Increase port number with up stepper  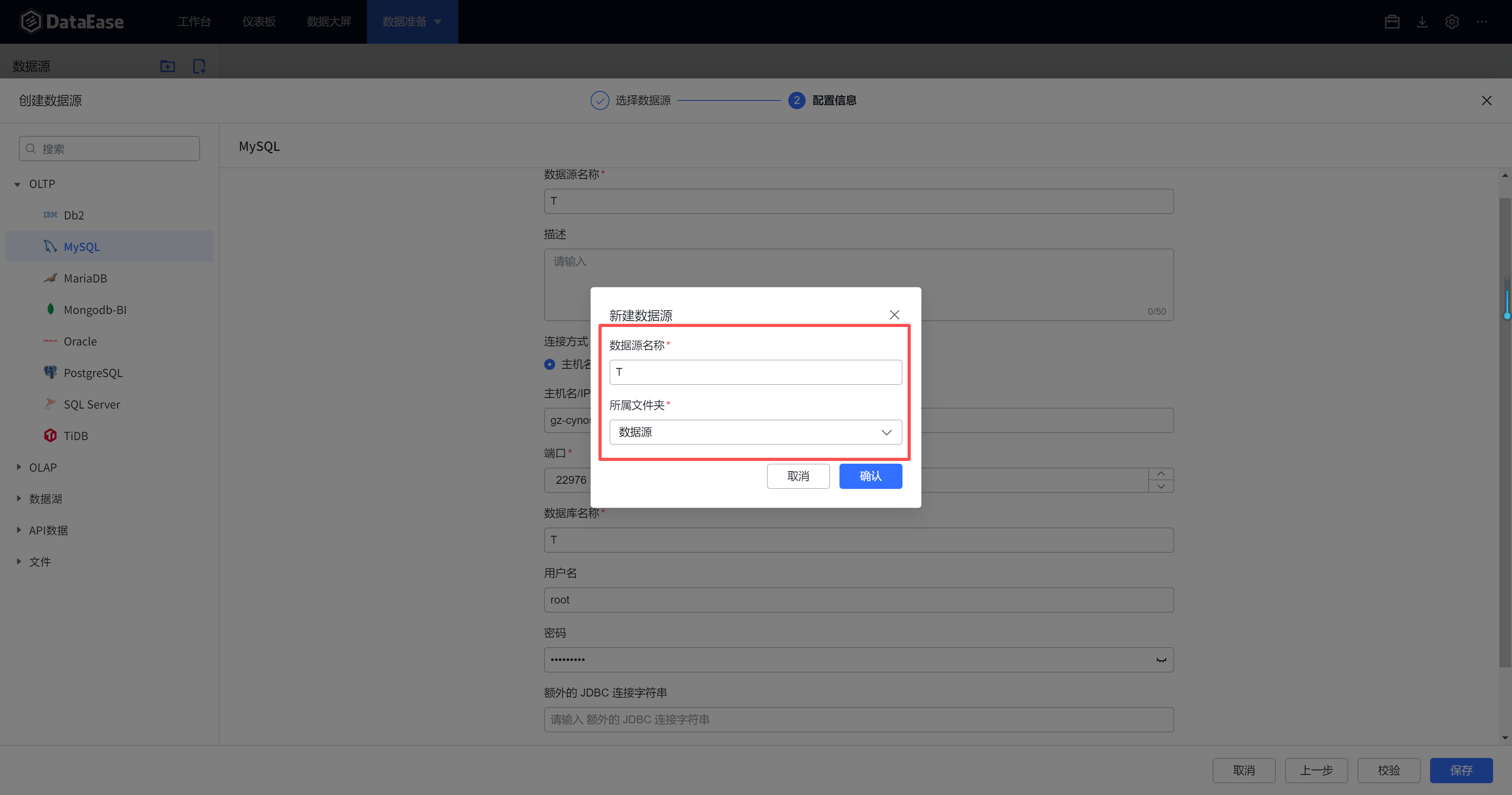pyautogui.click(x=1160, y=474)
